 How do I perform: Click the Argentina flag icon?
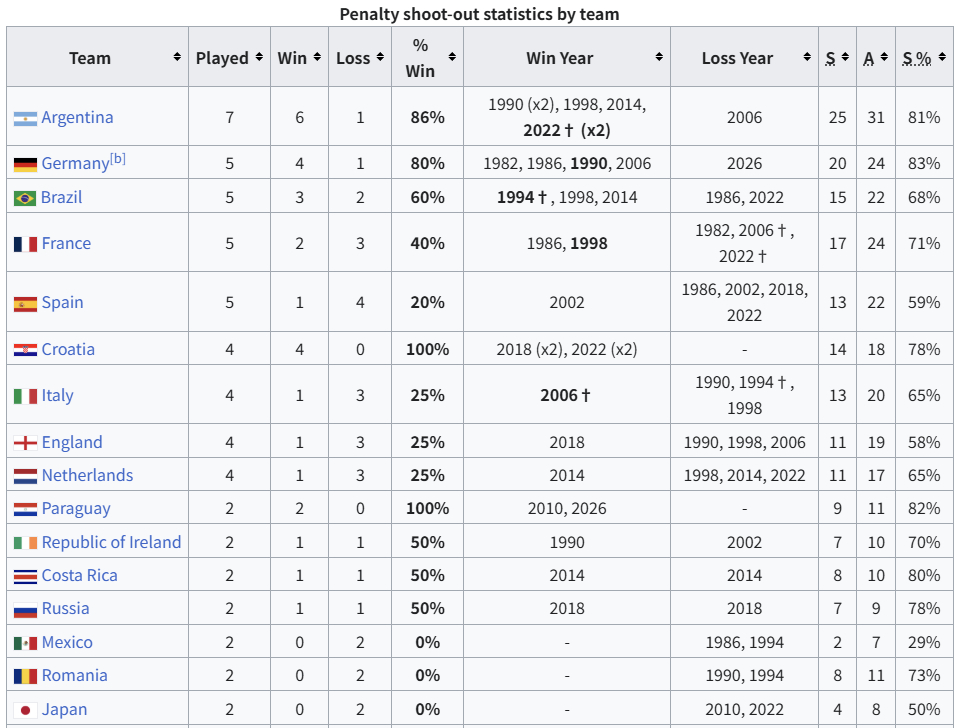coord(25,119)
